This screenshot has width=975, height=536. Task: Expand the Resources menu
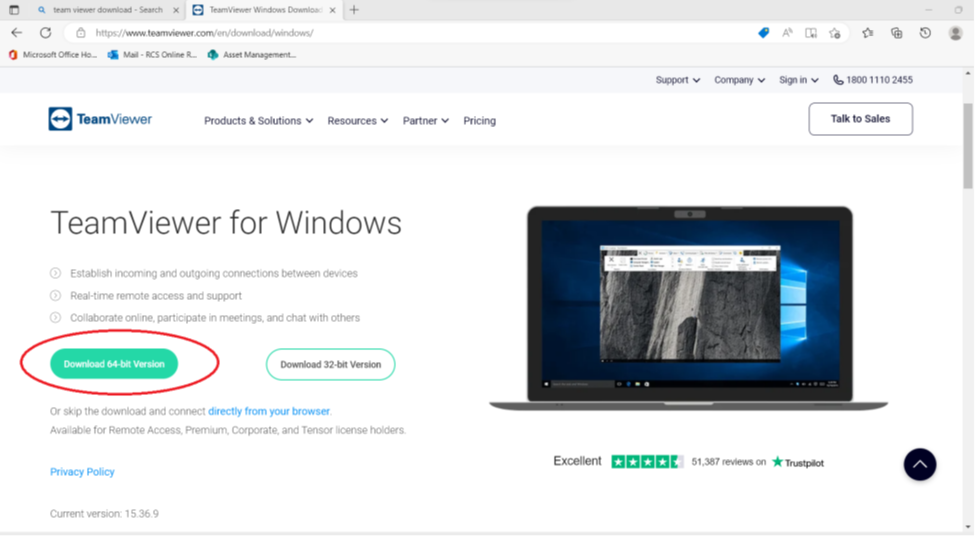tap(358, 121)
